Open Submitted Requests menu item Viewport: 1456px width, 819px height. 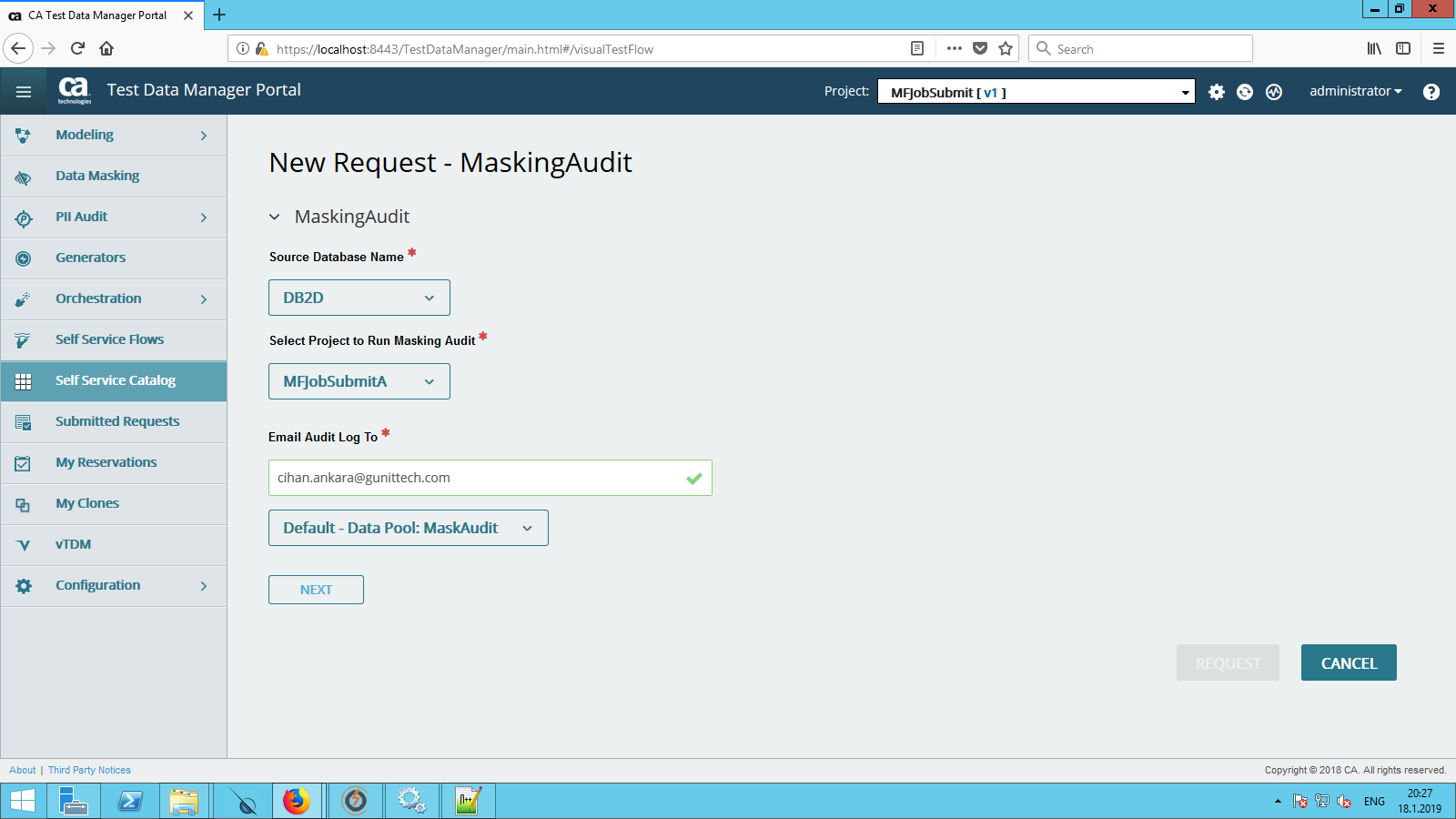click(114, 422)
